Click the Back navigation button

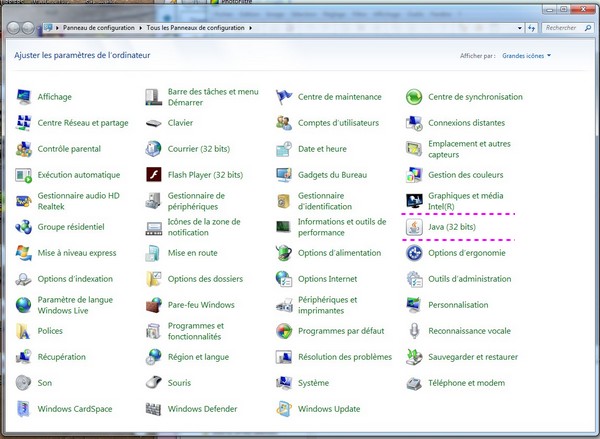click(13, 28)
